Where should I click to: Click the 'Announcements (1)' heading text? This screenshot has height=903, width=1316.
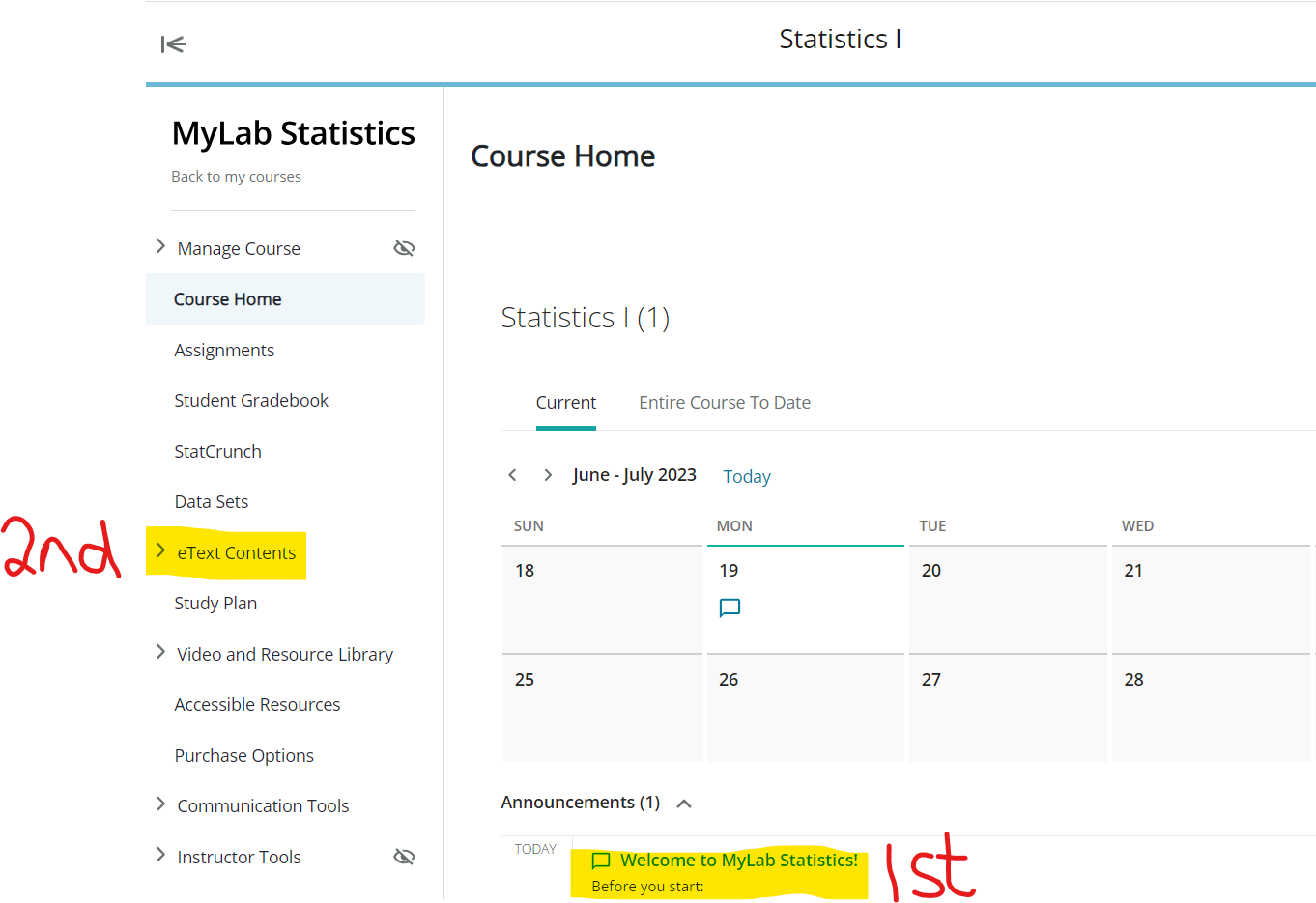click(581, 803)
